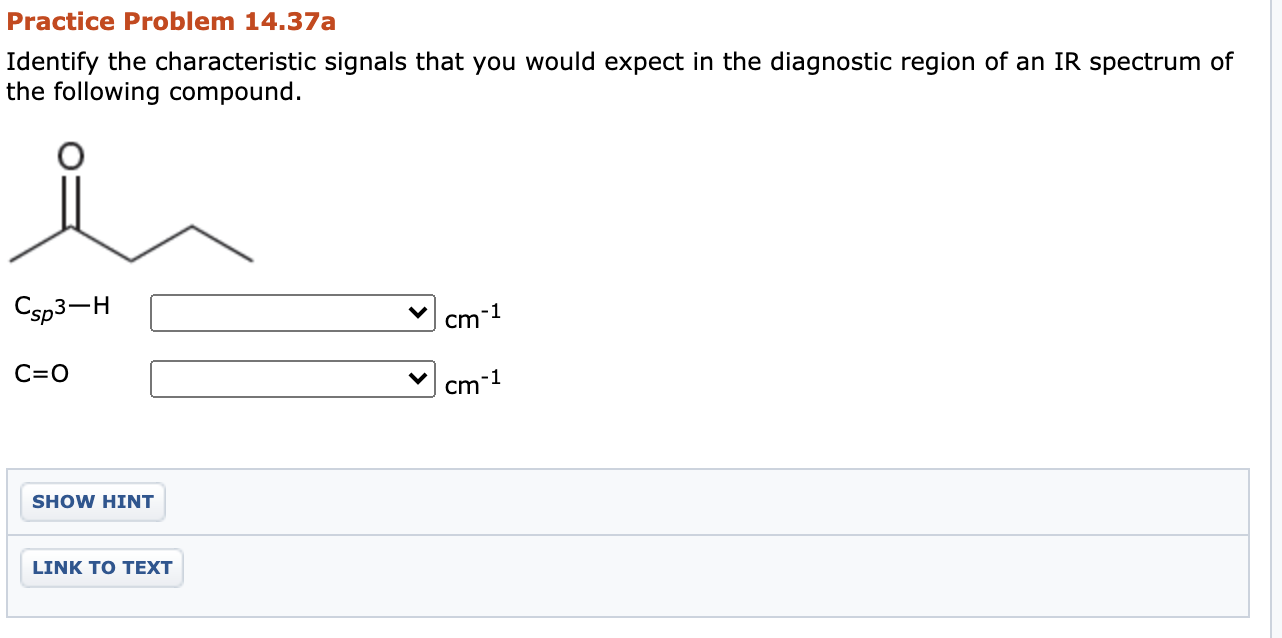Navigate to the textbook via LINK TO TEXT
The width and height of the screenshot is (1282, 638).
point(101,567)
